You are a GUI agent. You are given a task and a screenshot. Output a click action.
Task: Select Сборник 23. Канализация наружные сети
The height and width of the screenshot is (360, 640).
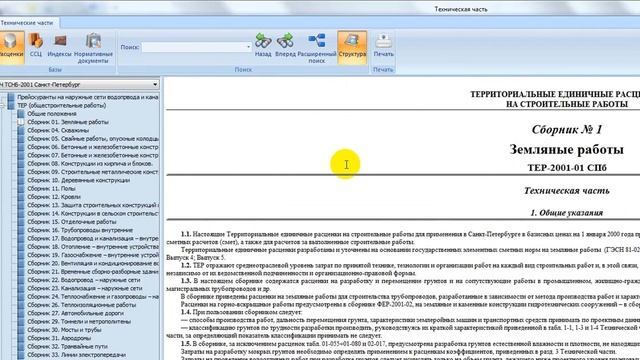(x=85, y=288)
